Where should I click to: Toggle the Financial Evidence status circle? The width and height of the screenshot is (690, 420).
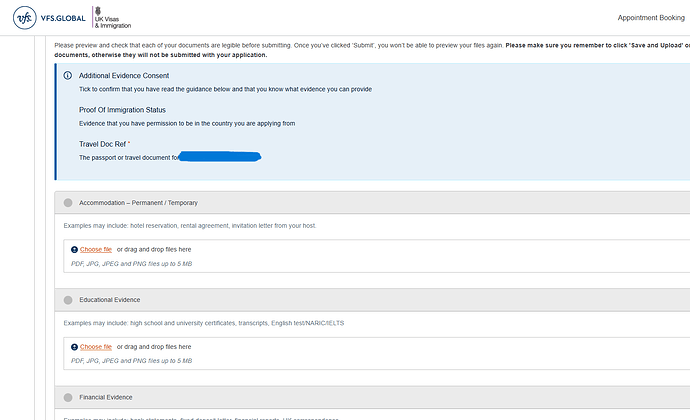tap(68, 397)
